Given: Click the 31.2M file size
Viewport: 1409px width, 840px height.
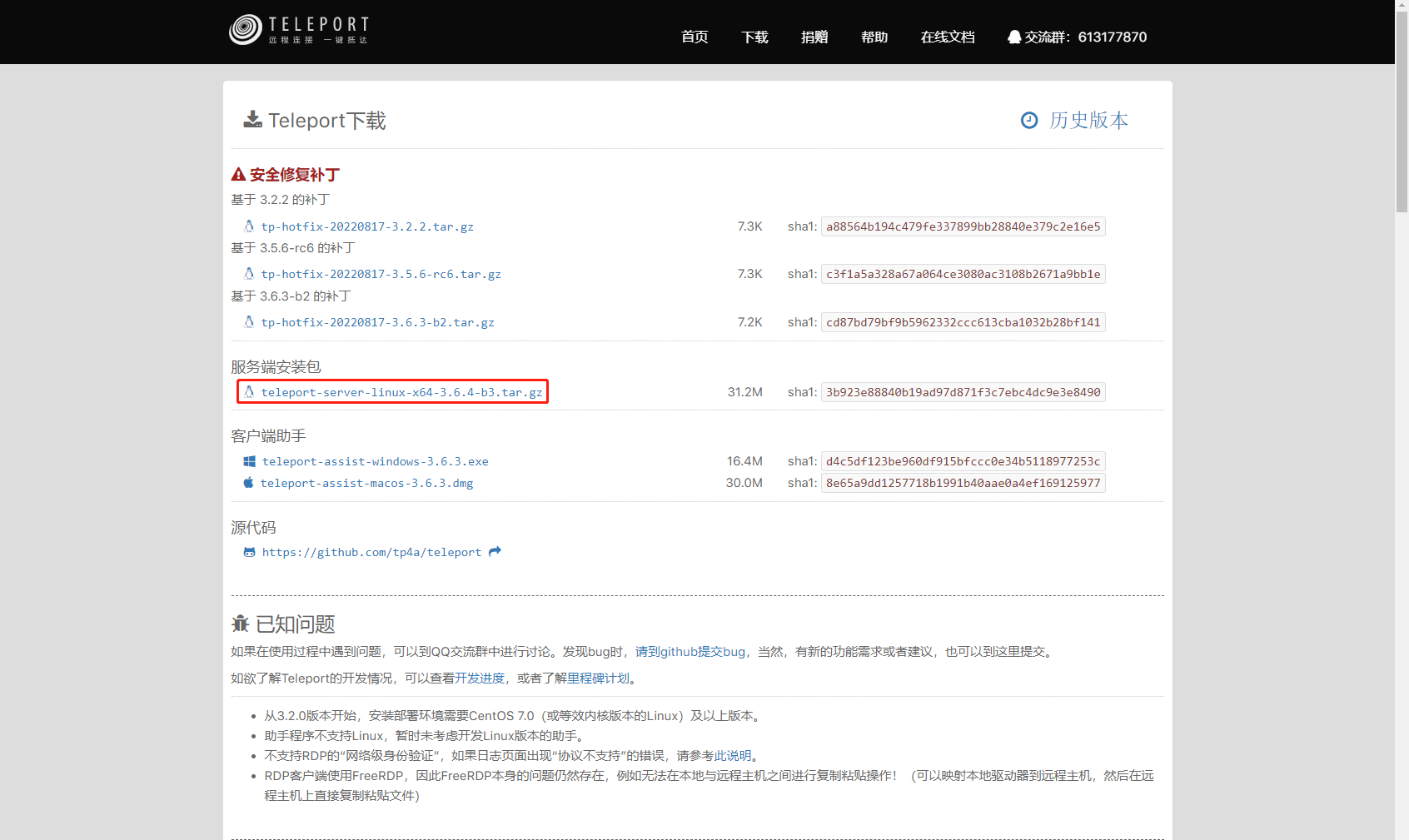Looking at the screenshot, I should tap(745, 392).
